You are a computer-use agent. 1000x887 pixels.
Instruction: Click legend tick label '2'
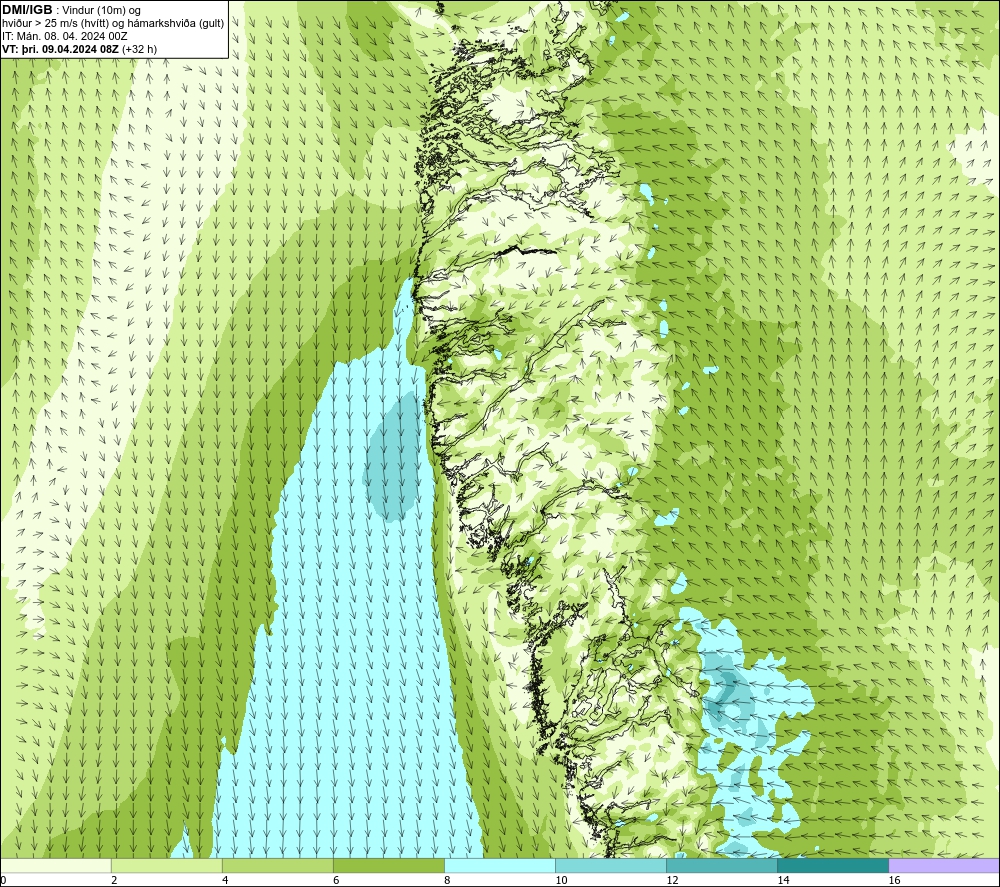(x=114, y=880)
